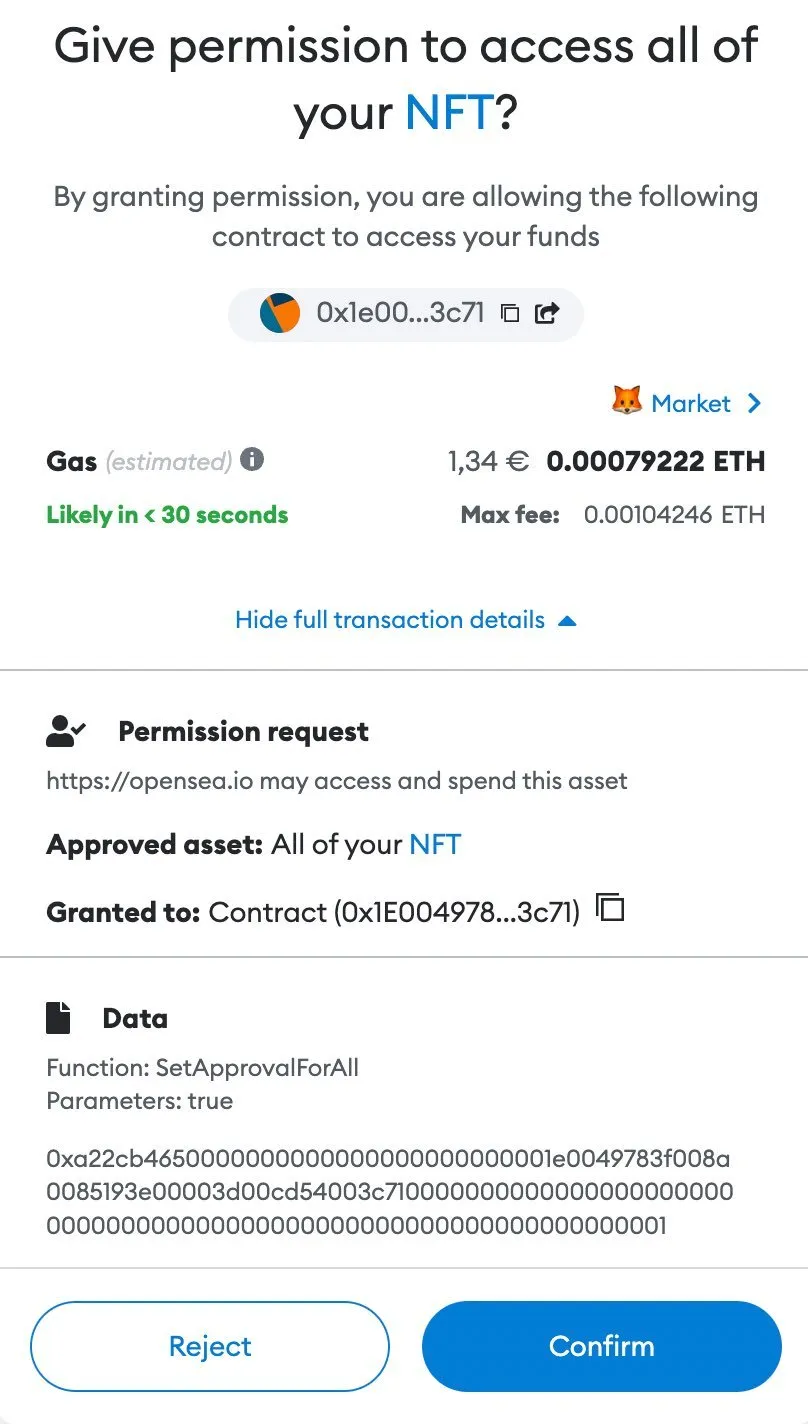808x1424 pixels.
Task: Click the 0x1e00...3c71 address pill
Action: point(400,313)
